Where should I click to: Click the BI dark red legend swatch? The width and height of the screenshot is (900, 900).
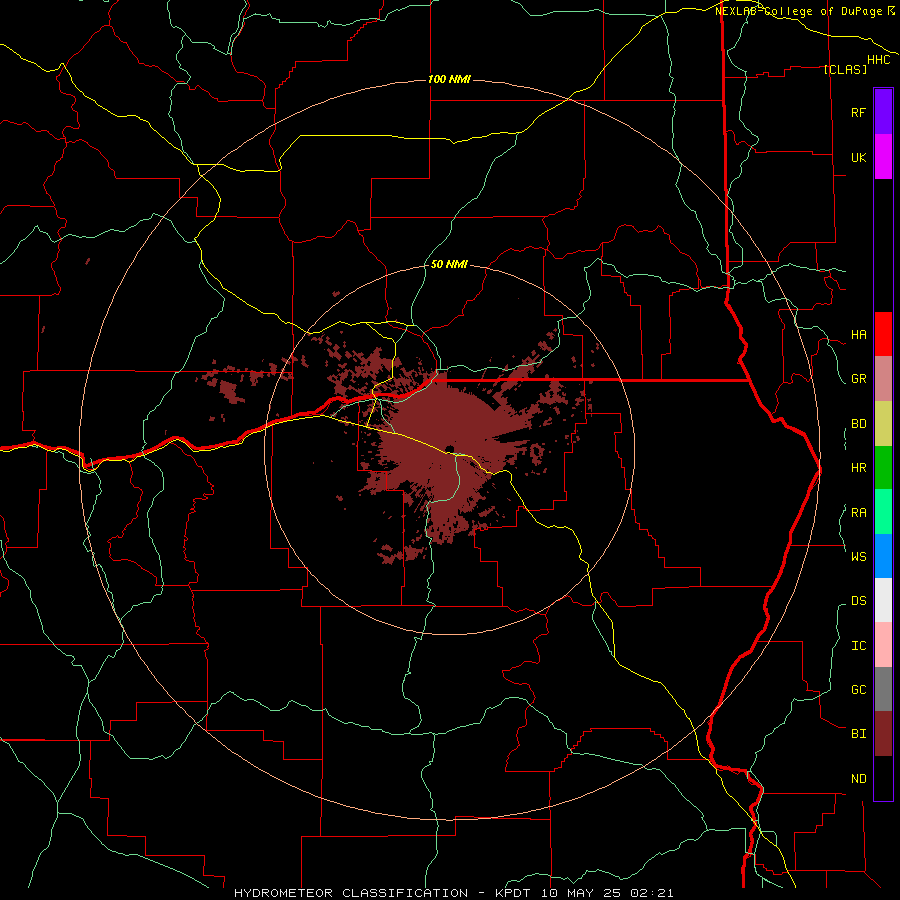click(883, 734)
